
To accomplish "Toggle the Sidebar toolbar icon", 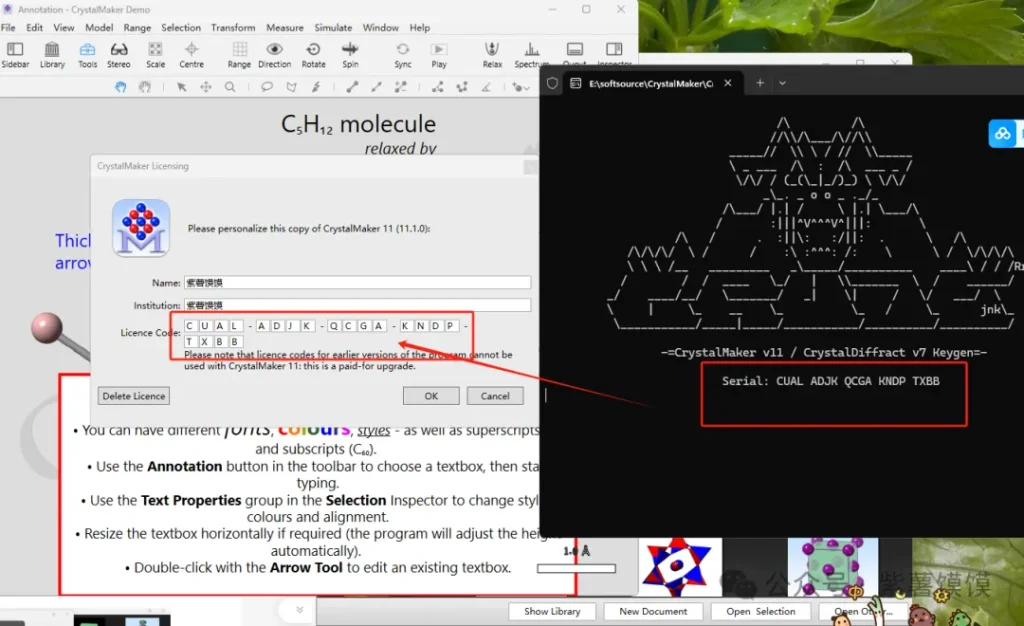I will (x=15, y=54).
